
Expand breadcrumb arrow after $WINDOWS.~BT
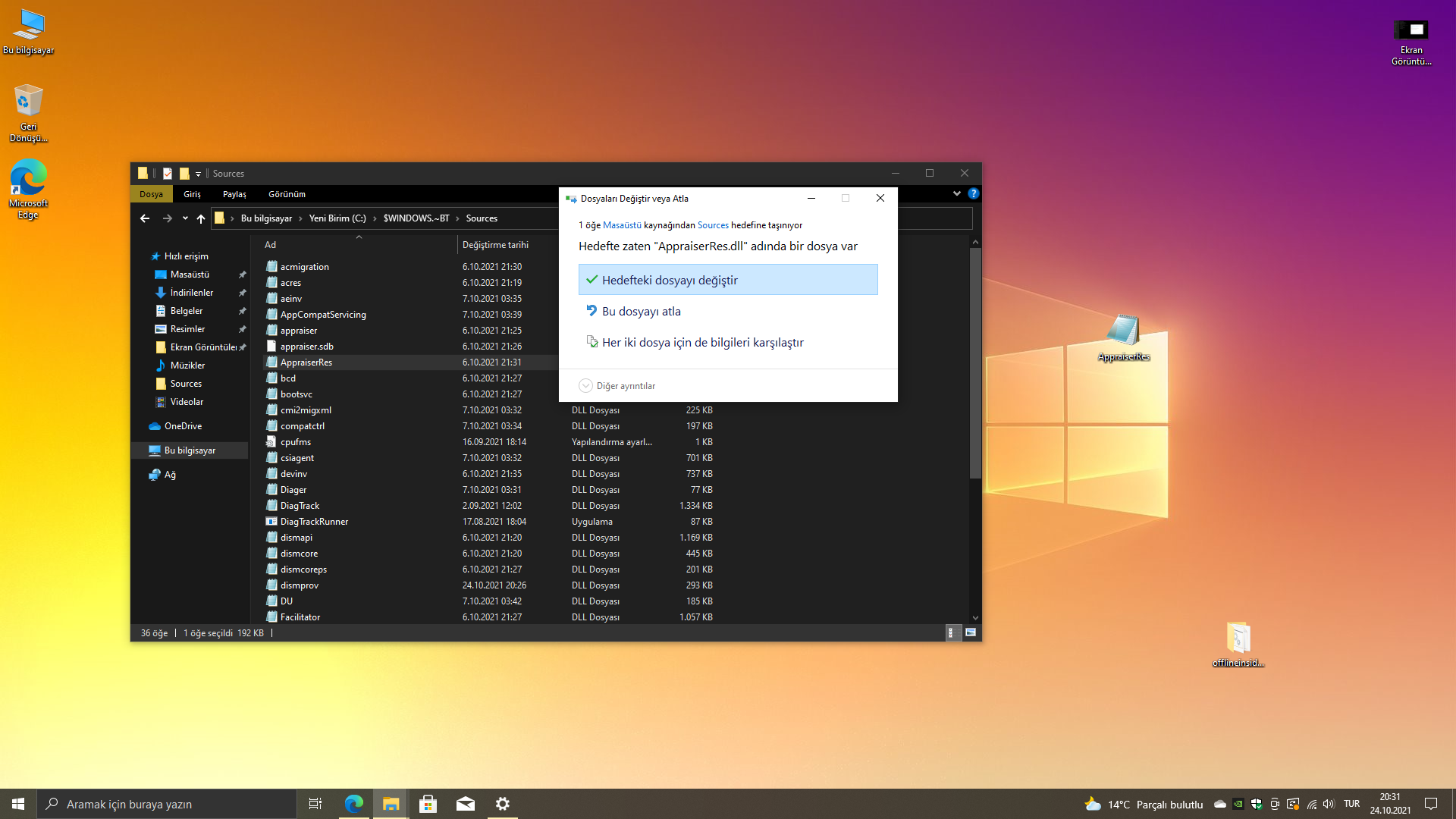458,218
